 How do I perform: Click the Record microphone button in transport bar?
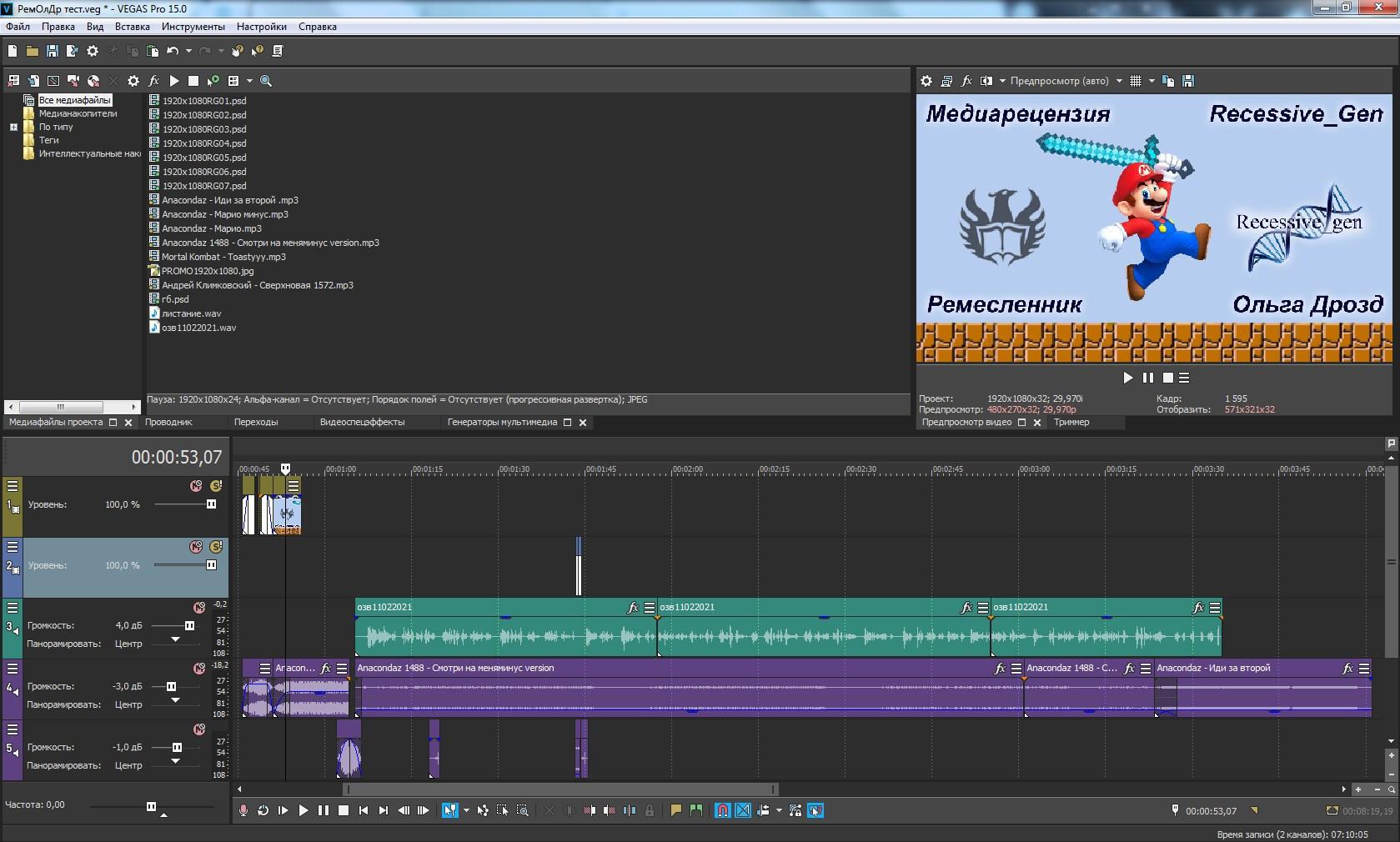(243, 810)
